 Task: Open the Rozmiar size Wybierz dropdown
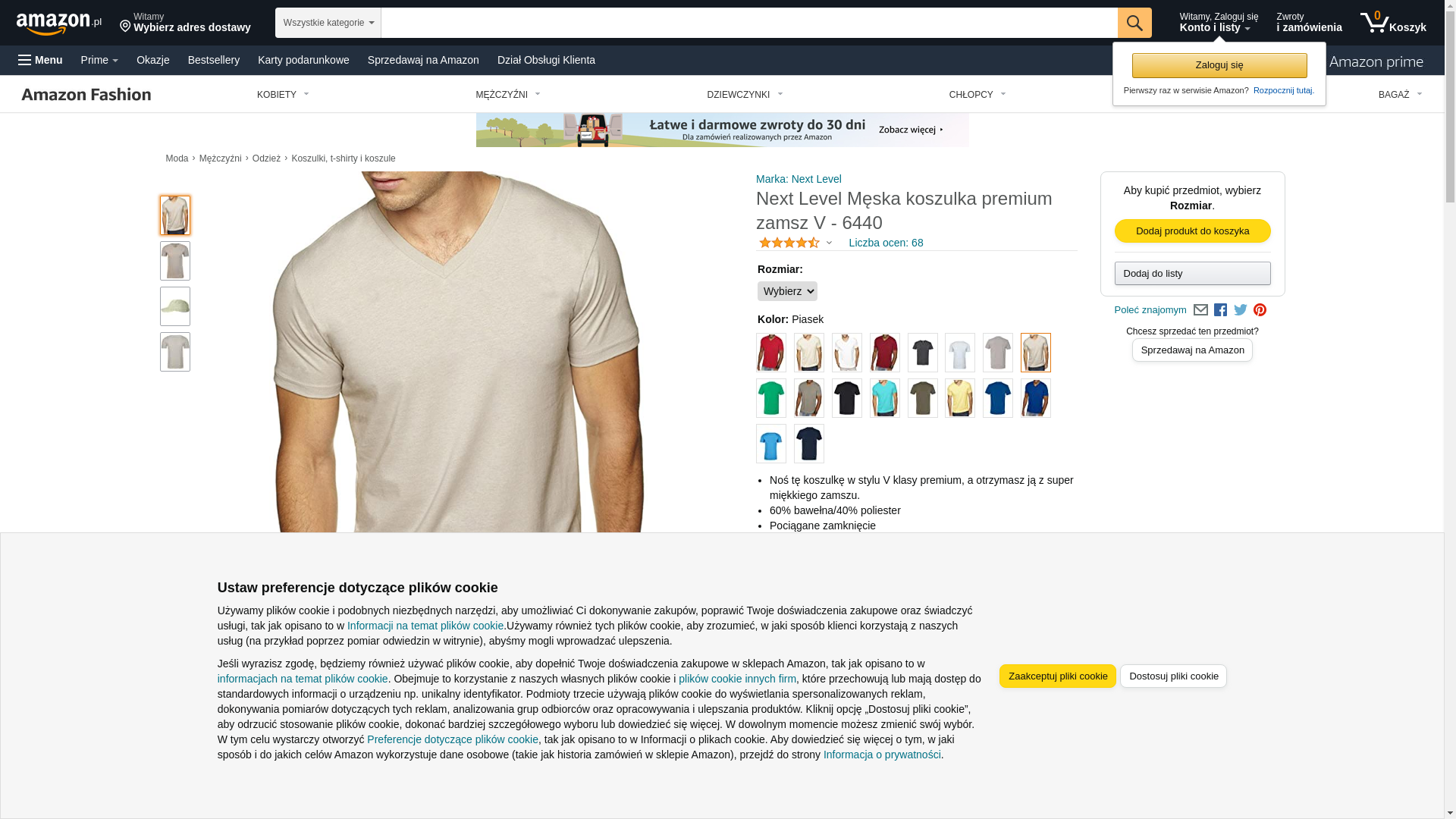pyautogui.click(x=787, y=291)
